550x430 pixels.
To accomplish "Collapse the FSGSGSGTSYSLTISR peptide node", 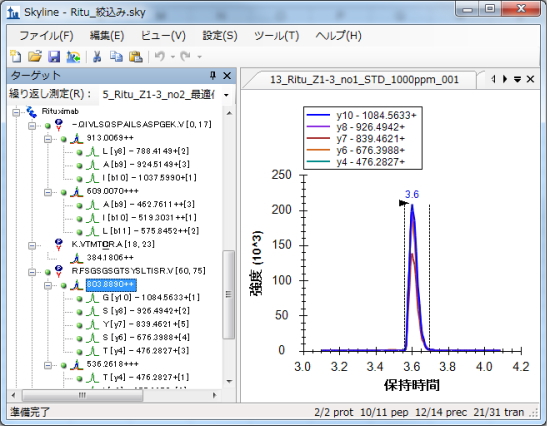I will pos(32,272).
